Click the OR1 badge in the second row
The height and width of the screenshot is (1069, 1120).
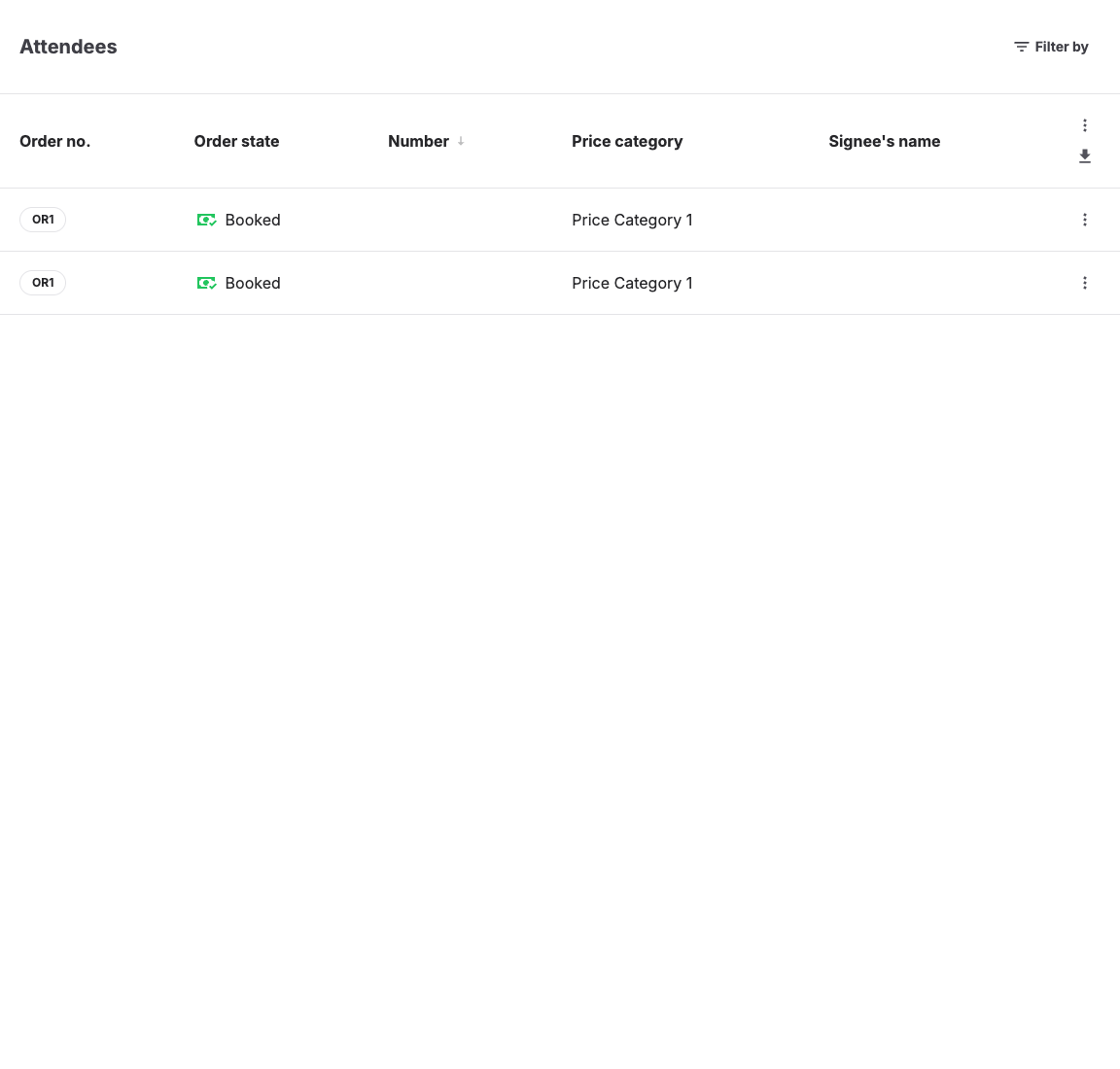[x=43, y=283]
